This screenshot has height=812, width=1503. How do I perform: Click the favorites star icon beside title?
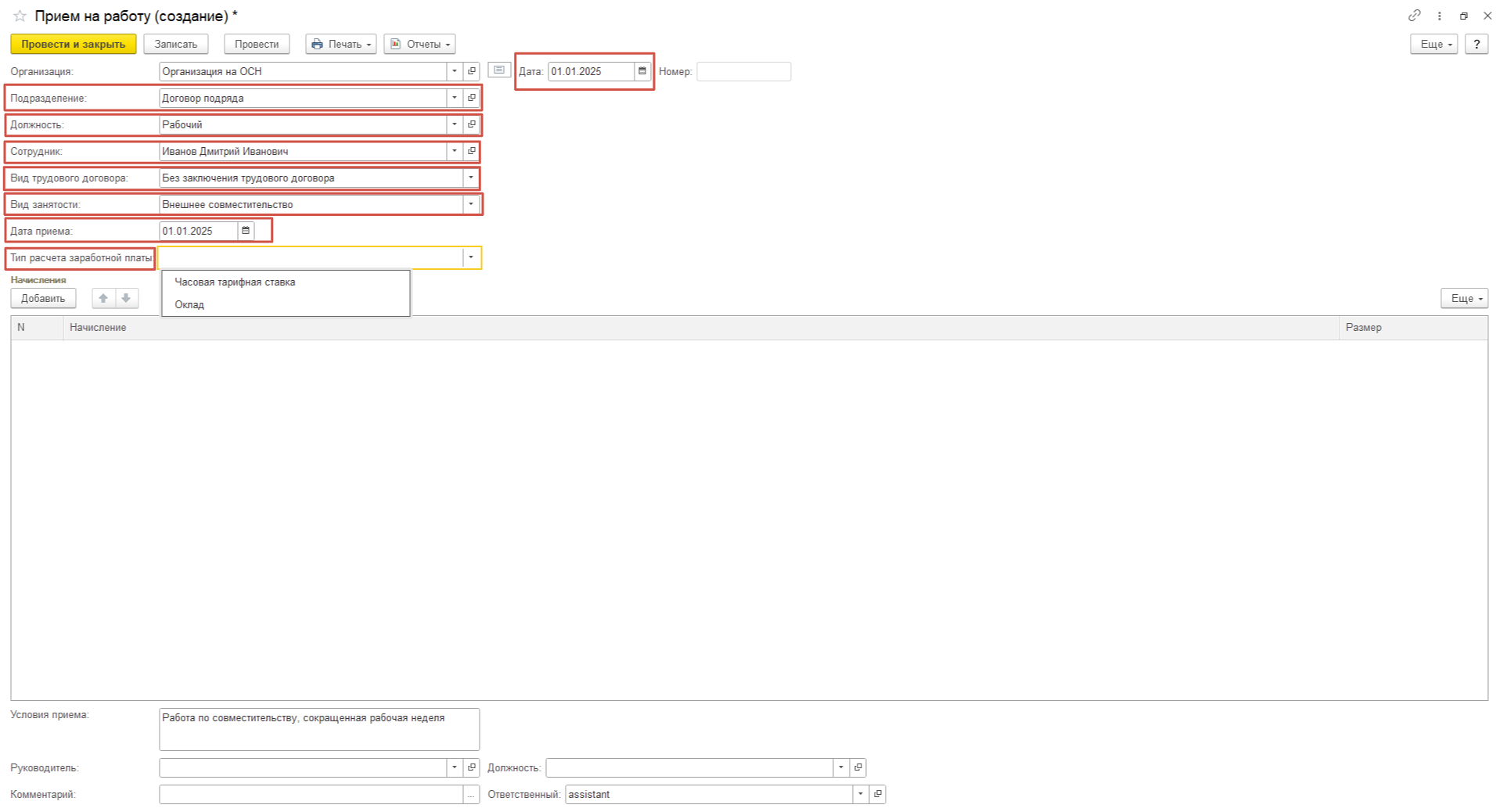(20, 16)
